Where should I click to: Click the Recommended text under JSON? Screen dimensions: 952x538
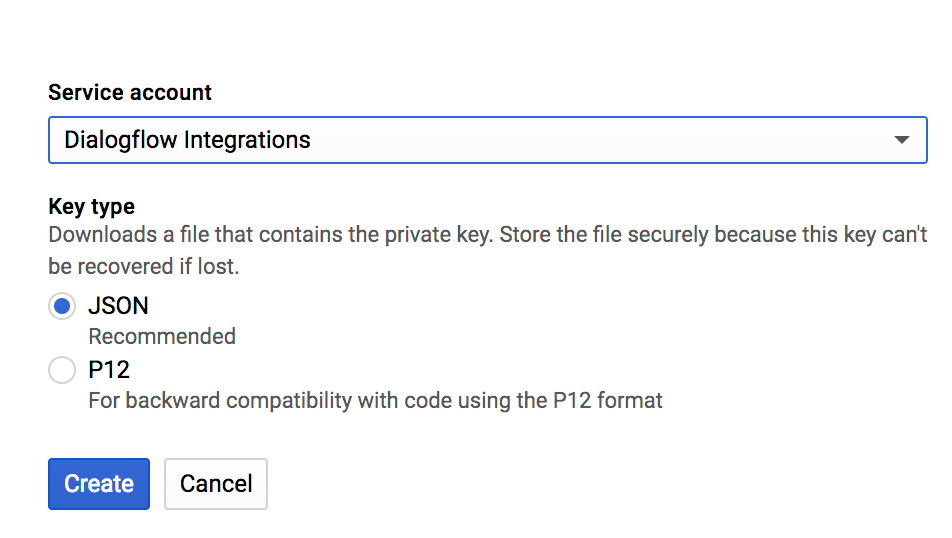[x=162, y=336]
